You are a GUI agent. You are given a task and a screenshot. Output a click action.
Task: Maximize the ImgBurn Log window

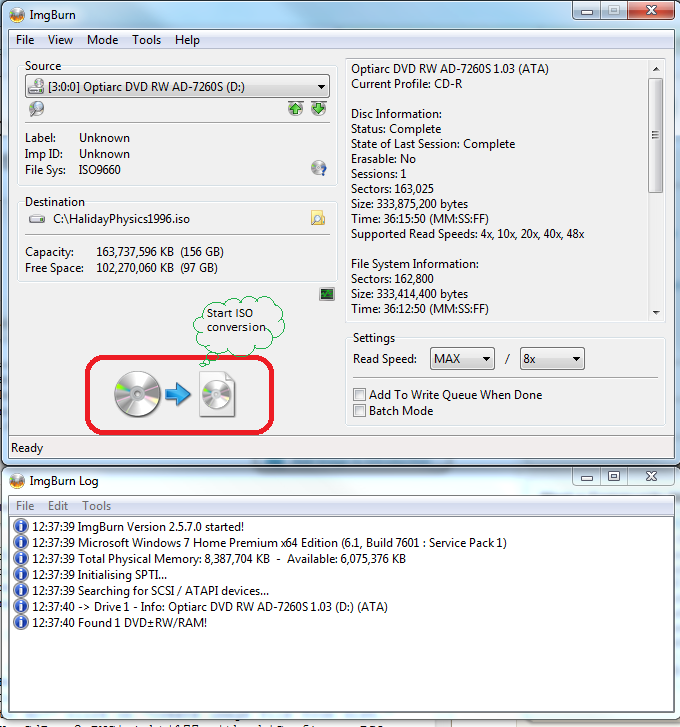coord(614,477)
